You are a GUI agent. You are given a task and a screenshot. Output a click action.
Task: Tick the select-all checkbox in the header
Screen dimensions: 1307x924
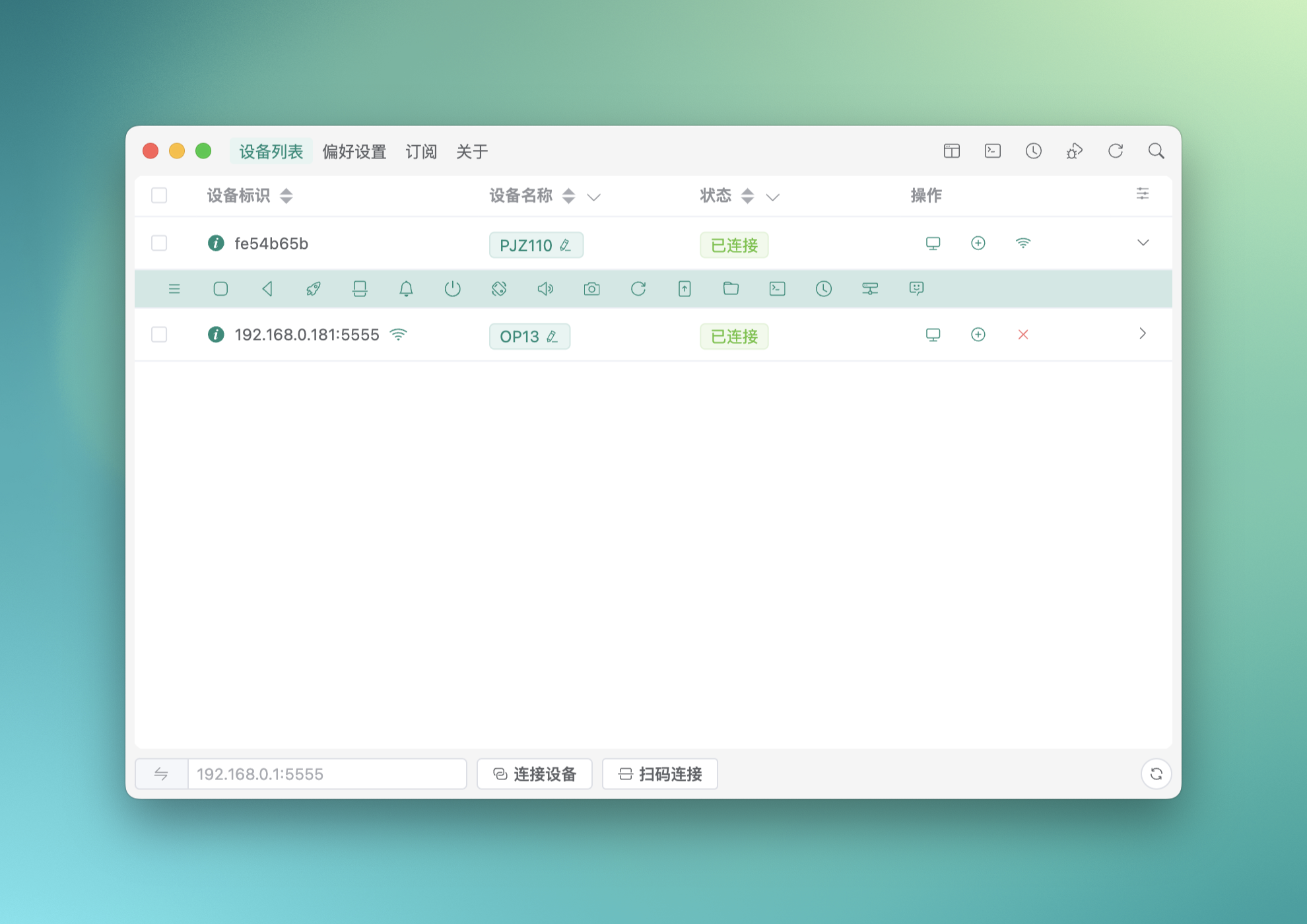(x=159, y=195)
